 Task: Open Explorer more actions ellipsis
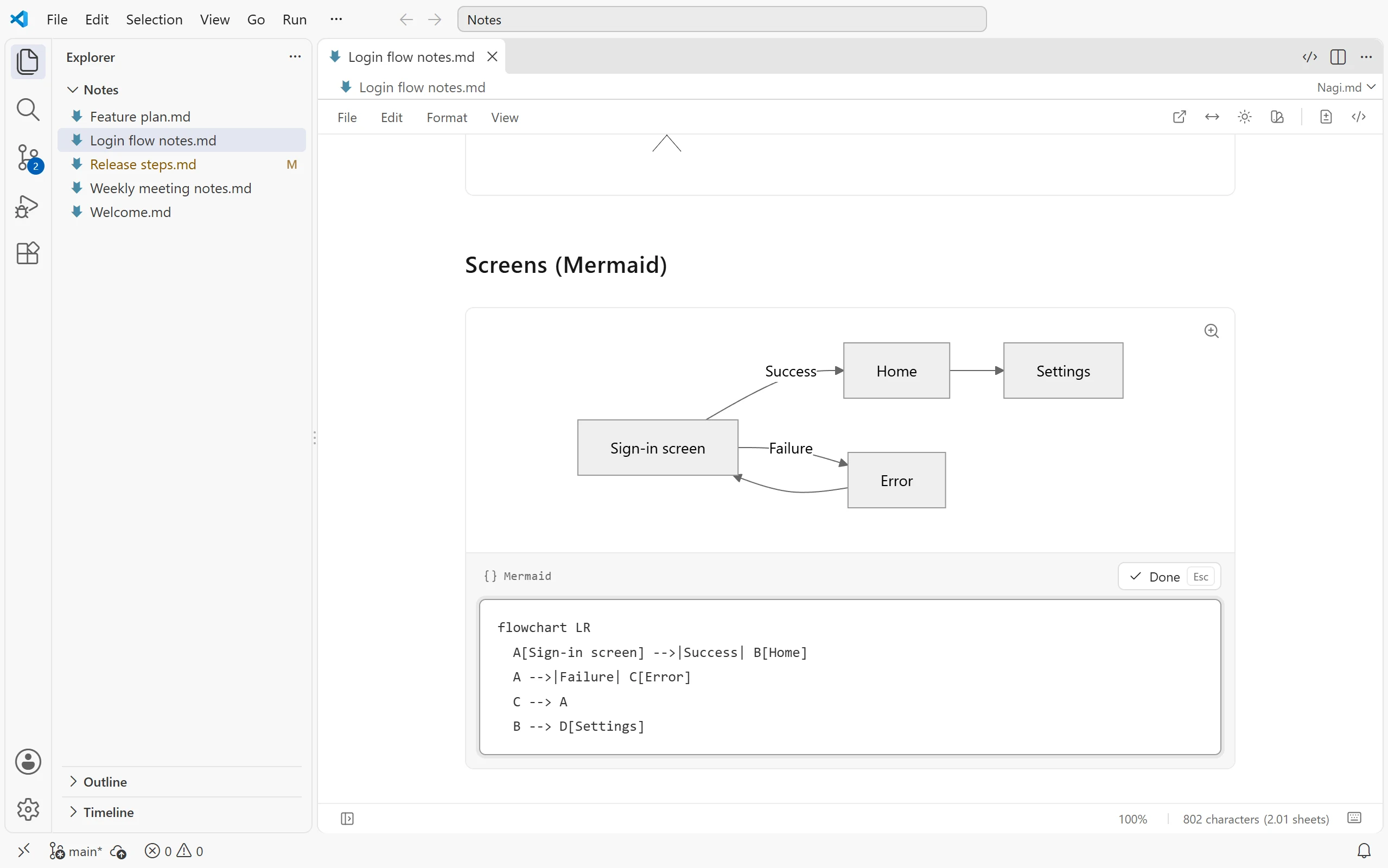pos(295,57)
